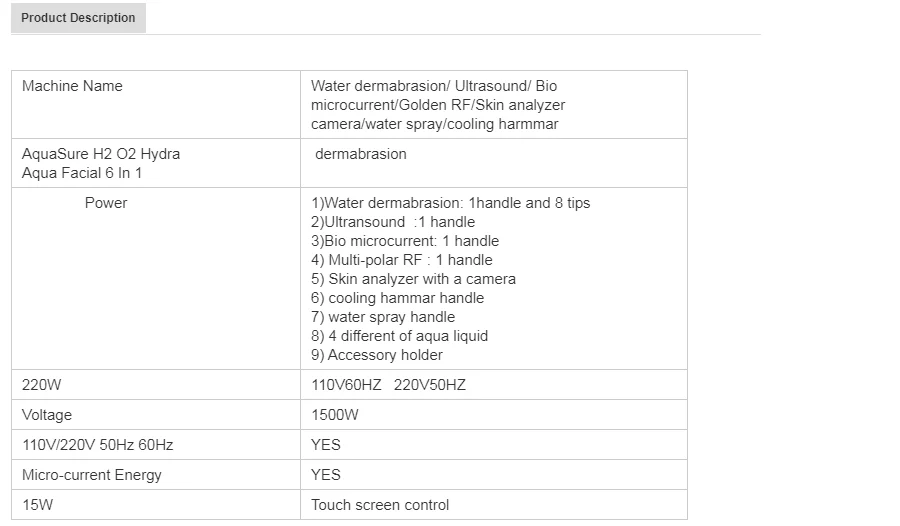Open the Product Description tab
Screen dimensions: 900x526
click(x=78, y=18)
